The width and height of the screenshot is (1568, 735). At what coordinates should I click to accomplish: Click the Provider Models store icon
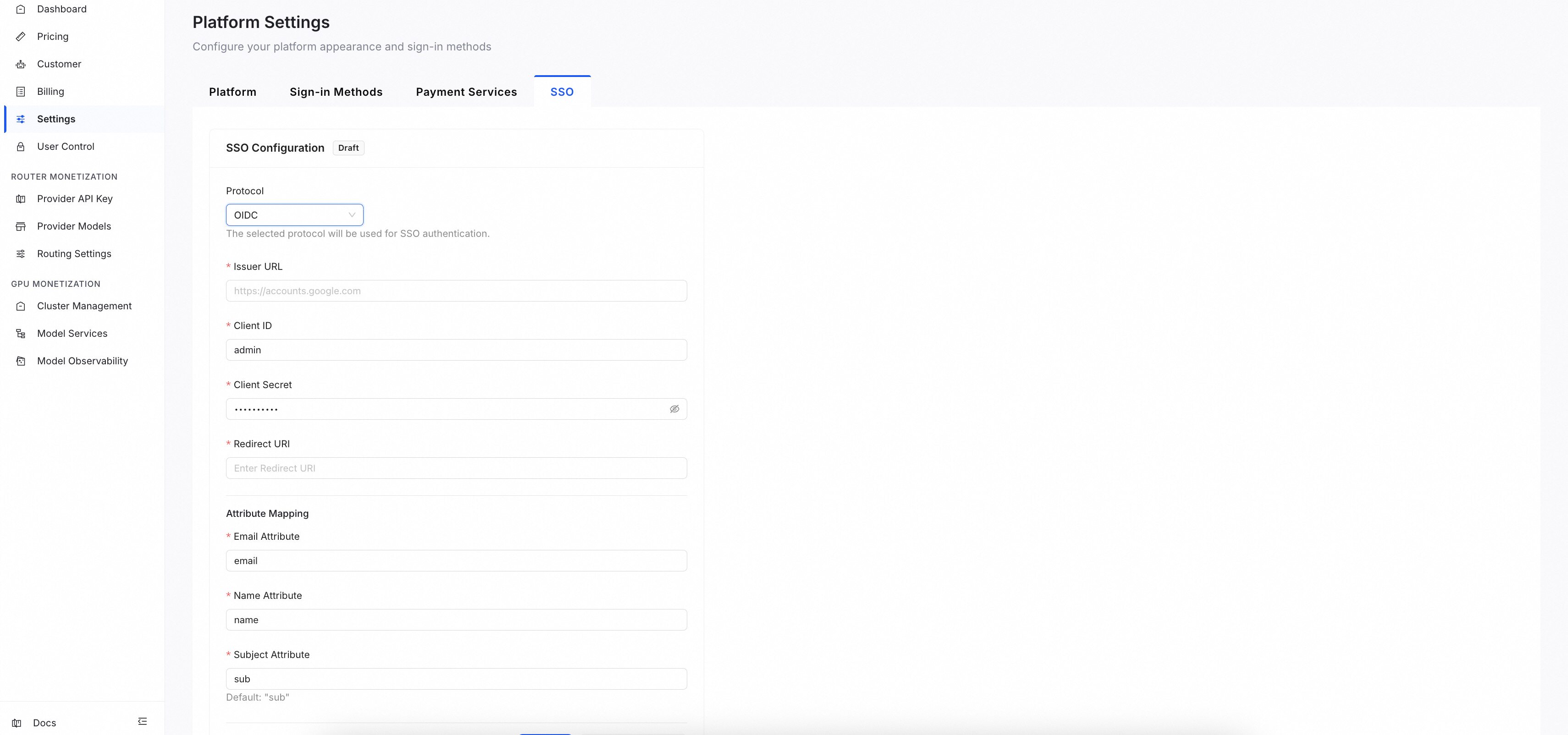(x=21, y=226)
